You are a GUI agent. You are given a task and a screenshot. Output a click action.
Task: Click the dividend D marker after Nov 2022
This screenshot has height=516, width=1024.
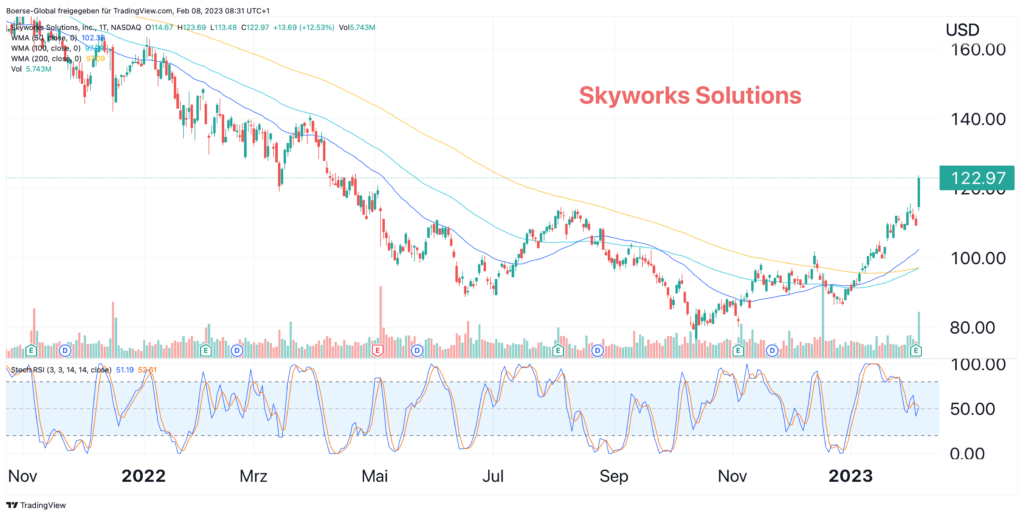(x=773, y=351)
